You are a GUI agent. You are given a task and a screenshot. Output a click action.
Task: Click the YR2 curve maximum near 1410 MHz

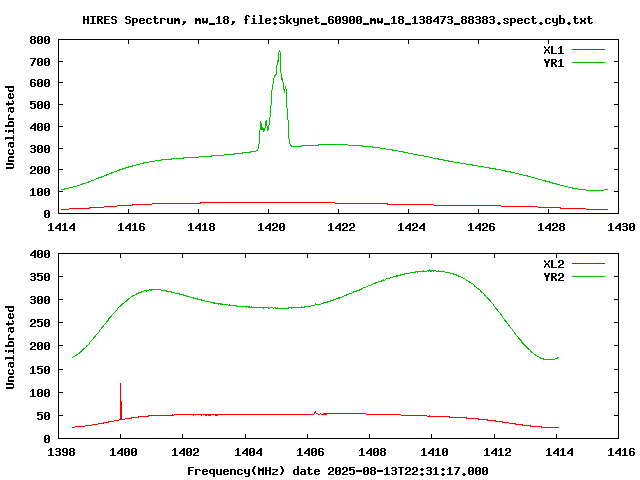coord(431,270)
